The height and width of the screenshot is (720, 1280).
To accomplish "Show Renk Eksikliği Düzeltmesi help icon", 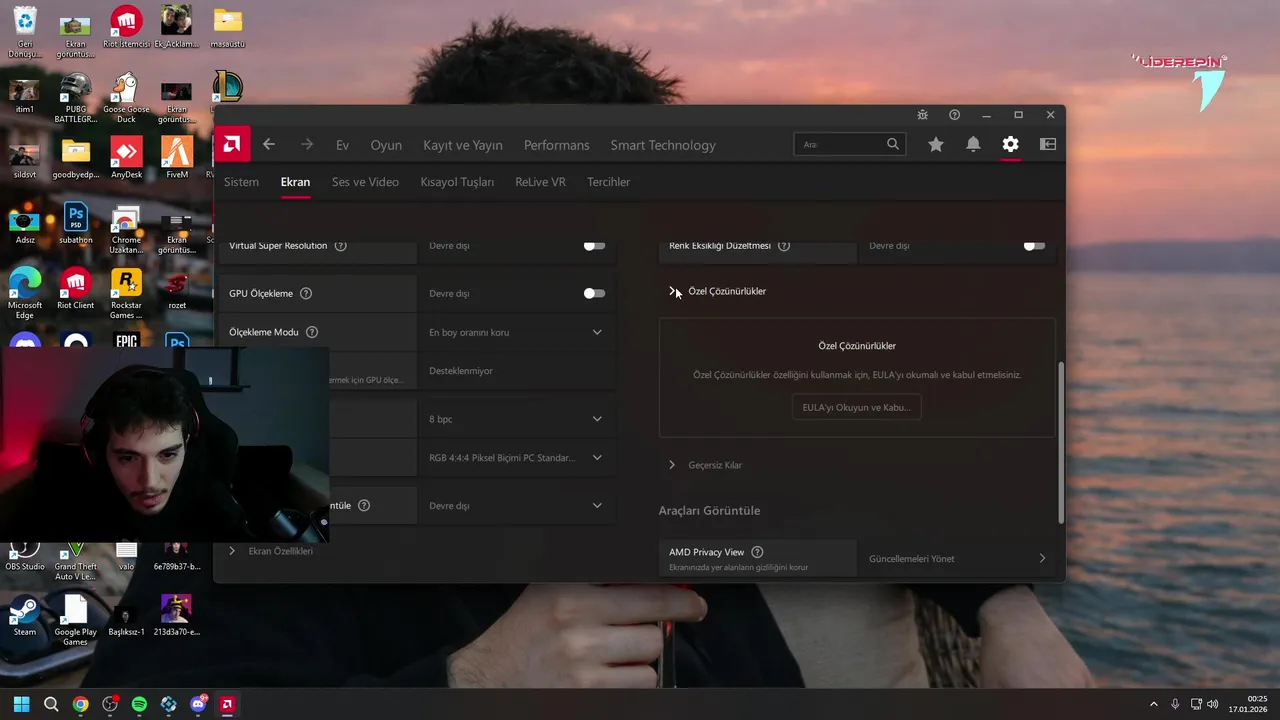I will (784, 246).
